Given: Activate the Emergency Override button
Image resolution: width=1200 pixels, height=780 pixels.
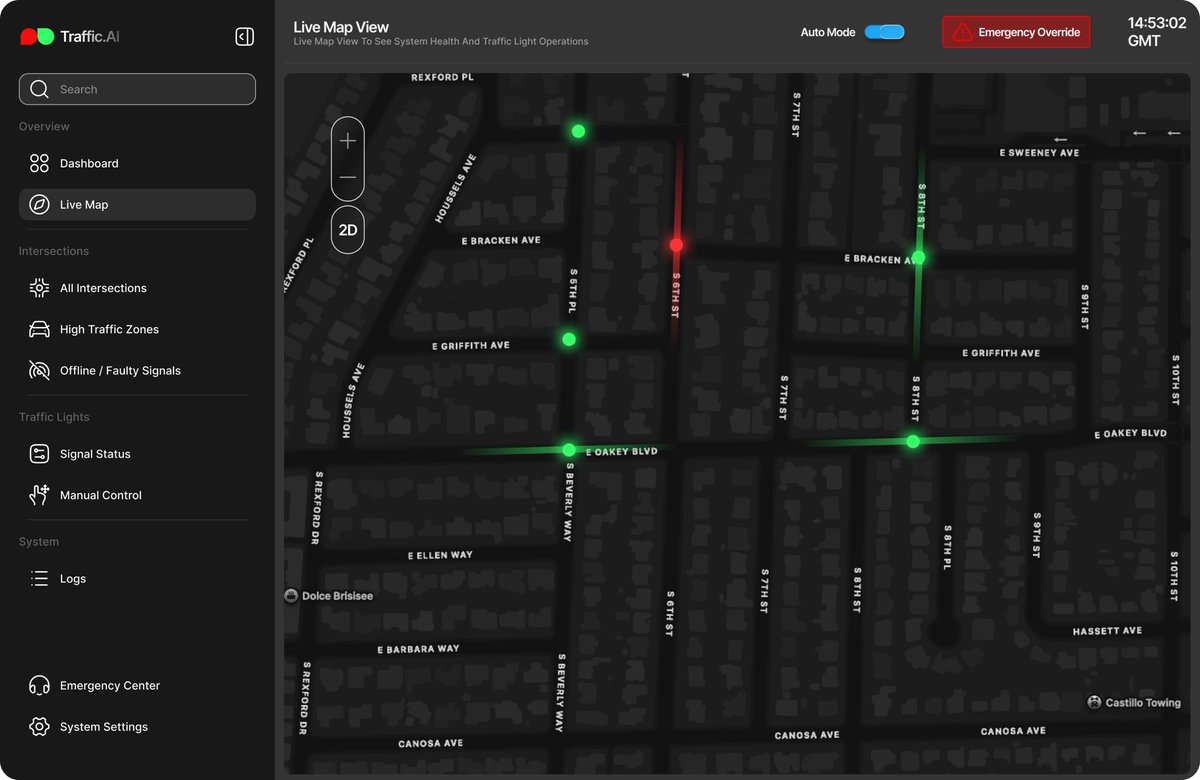Looking at the screenshot, I should coord(1016,32).
